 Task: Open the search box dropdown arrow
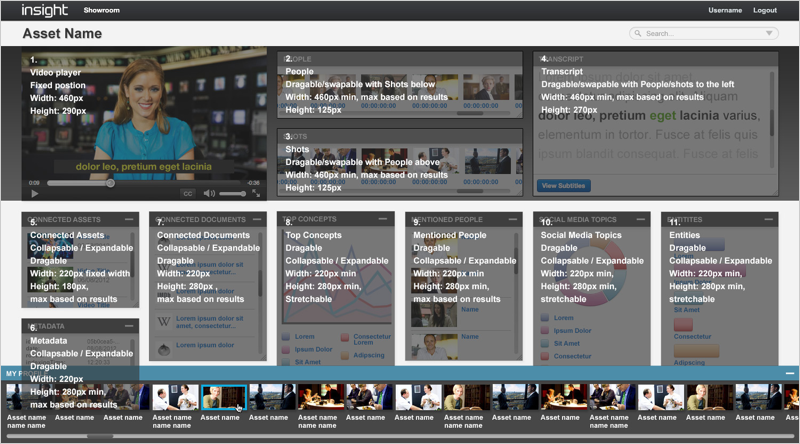coord(769,33)
